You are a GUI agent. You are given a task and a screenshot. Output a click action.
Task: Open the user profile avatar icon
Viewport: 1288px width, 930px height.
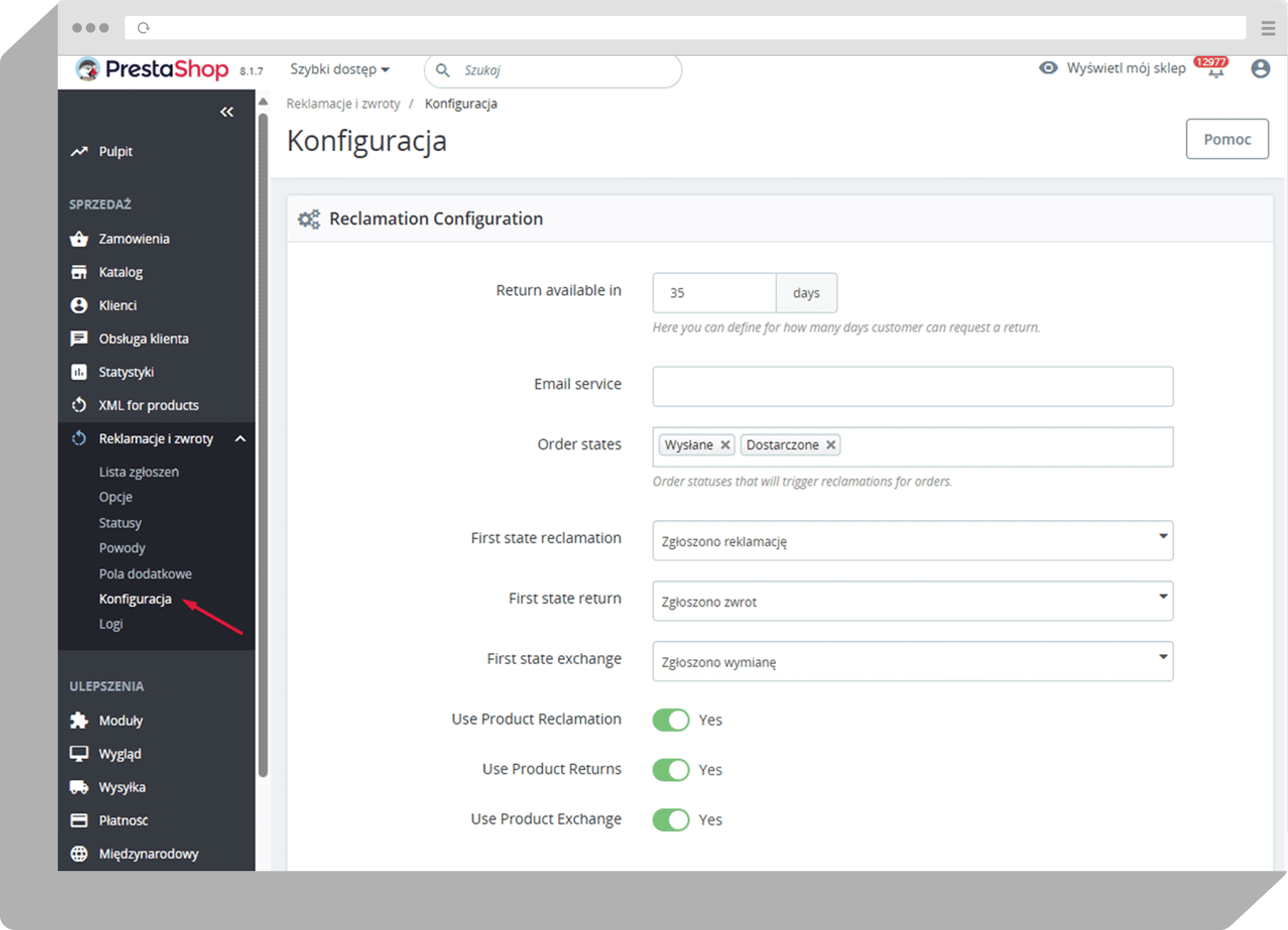pos(1260,69)
